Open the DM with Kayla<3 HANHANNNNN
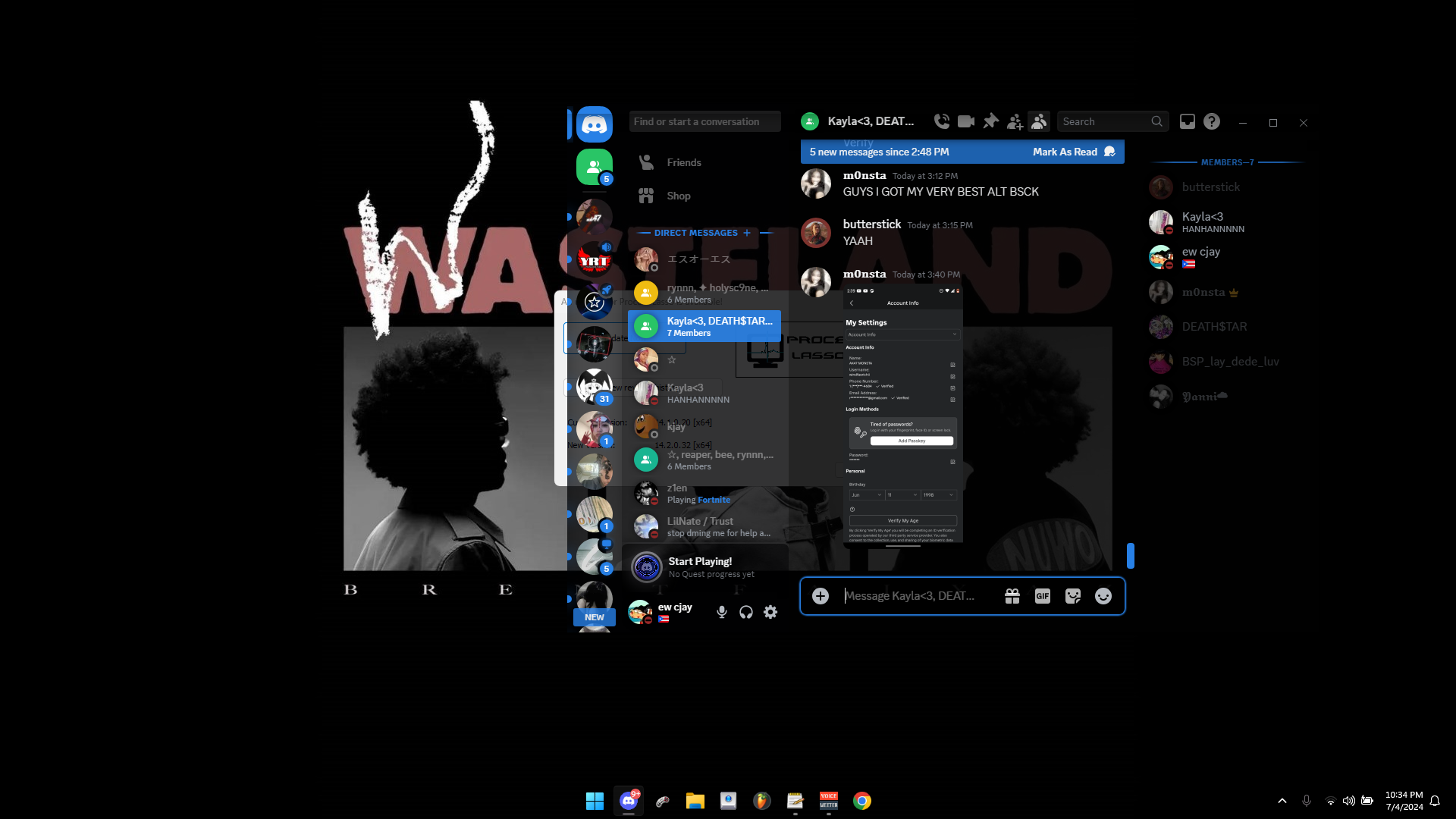Viewport: 1456px width, 819px height. (x=704, y=393)
